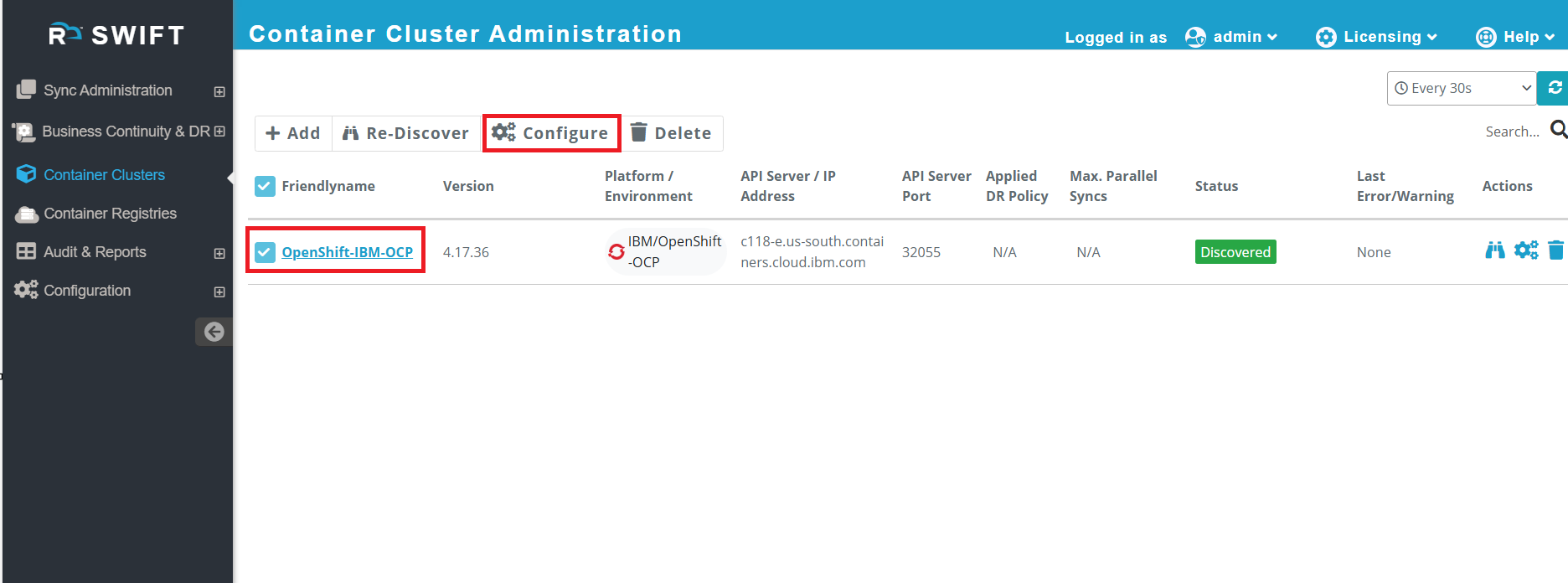Screen dimensions: 1568x583
Task: Click the port value 32055
Action: coord(921,252)
